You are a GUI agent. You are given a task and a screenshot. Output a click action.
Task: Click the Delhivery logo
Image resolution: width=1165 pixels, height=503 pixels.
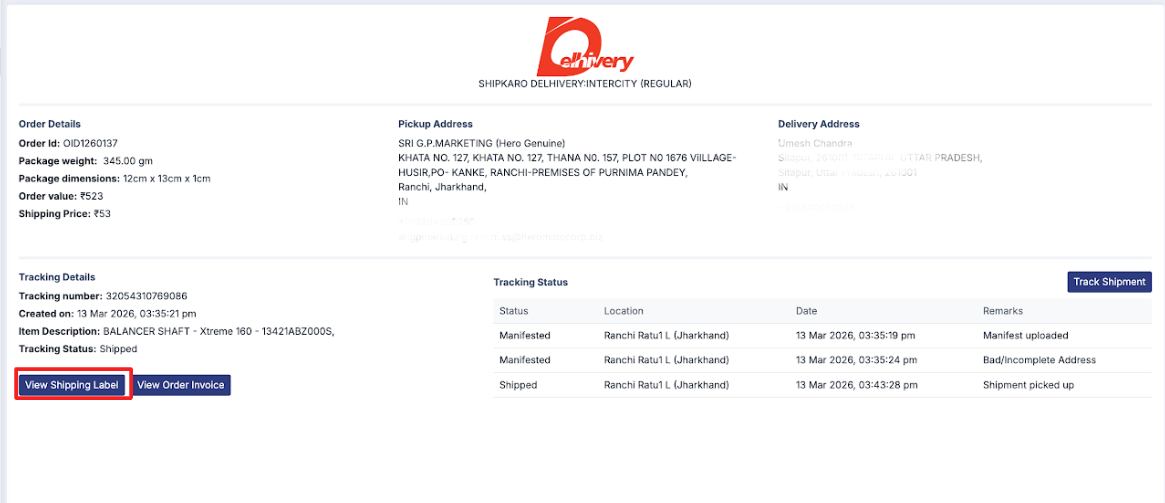(585, 46)
